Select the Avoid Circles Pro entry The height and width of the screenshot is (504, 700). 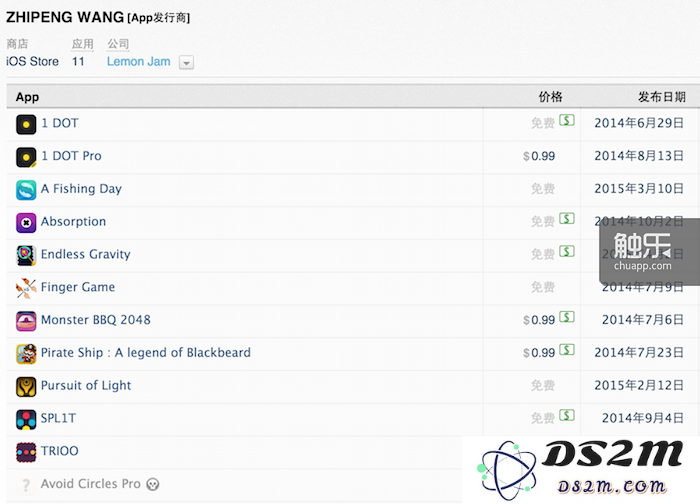pos(91,484)
